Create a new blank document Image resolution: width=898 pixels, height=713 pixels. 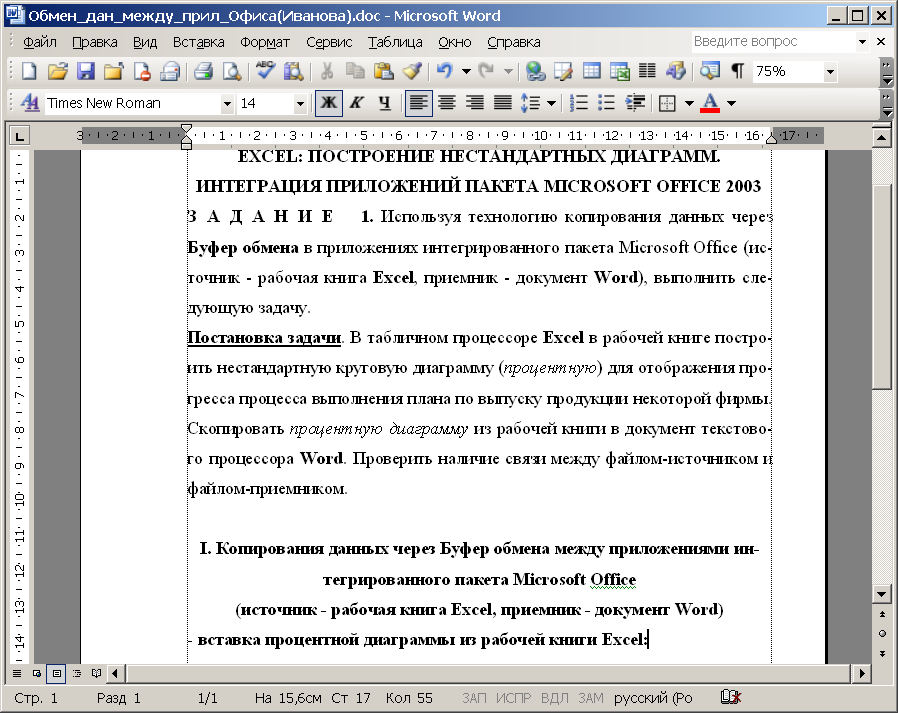(x=29, y=72)
